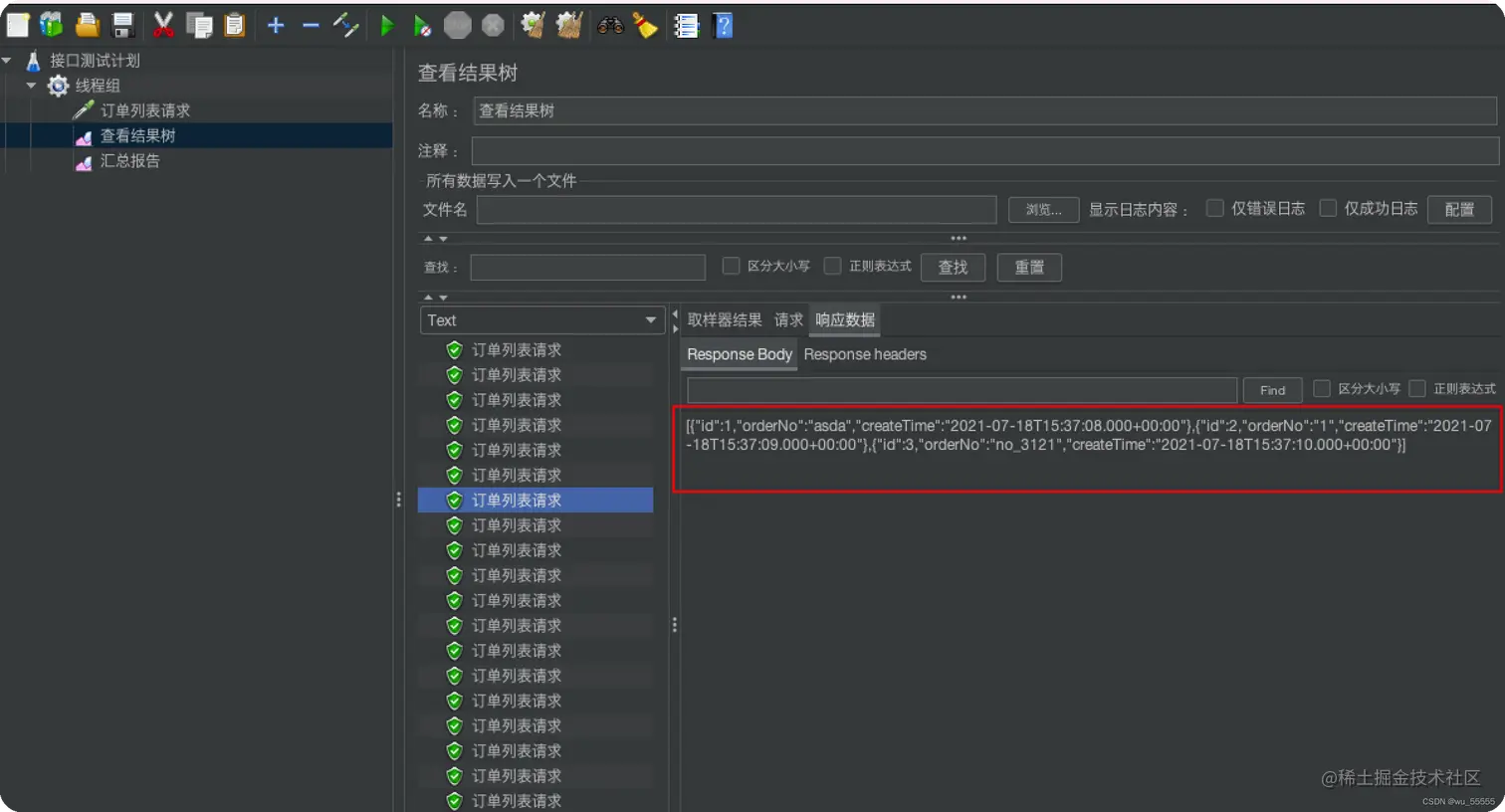
Task: Tick 区分大小写 next to the 查找 field
Action: (731, 266)
